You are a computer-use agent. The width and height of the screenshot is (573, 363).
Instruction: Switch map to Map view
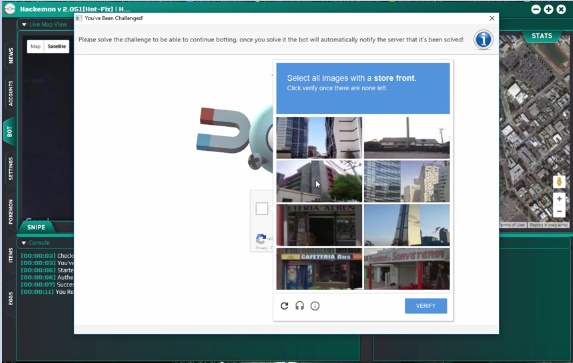(35, 46)
